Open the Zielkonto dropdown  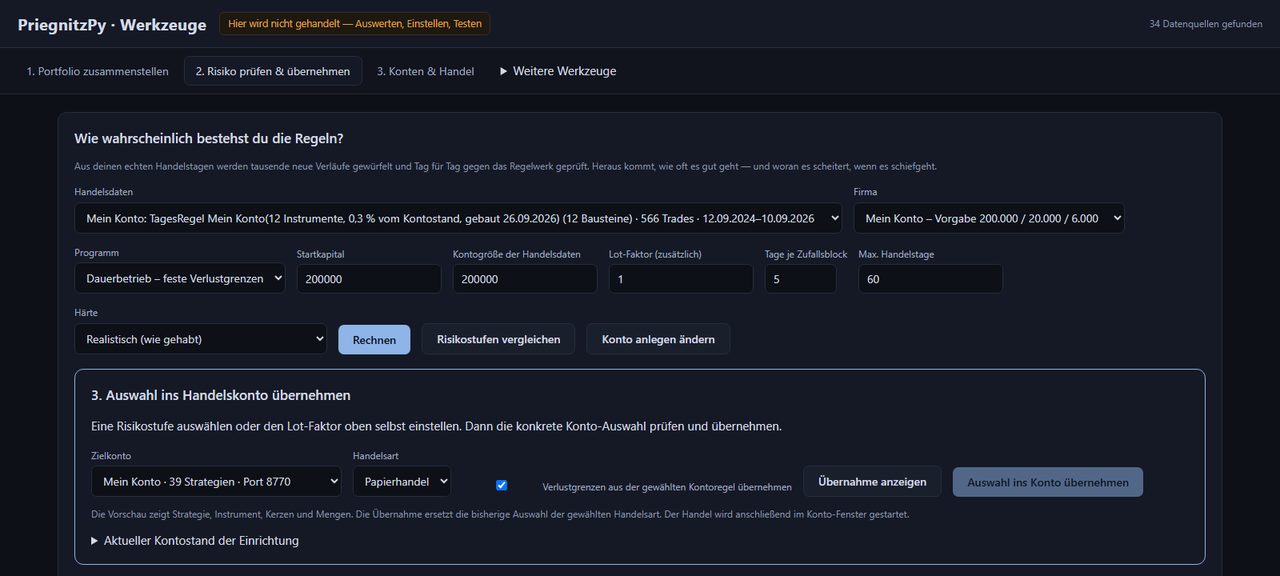(216, 481)
